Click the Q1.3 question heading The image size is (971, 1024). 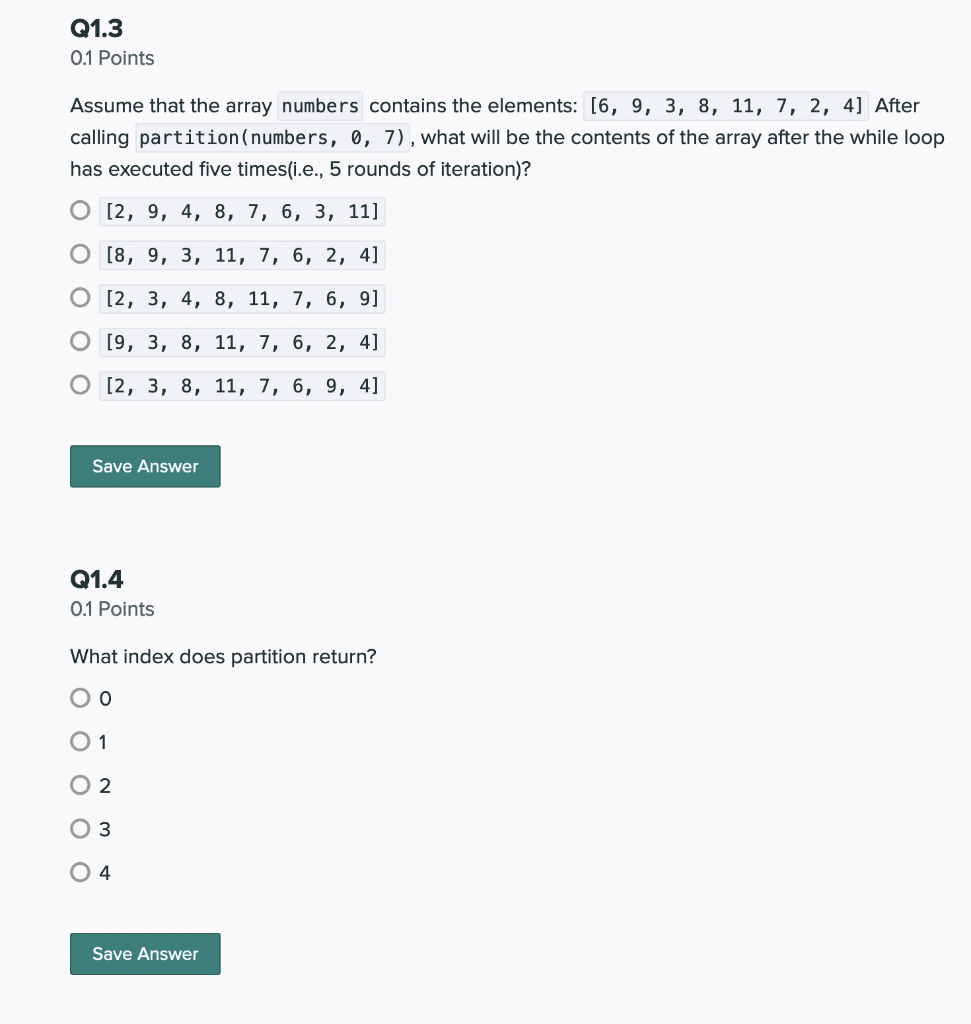pyautogui.click(x=94, y=28)
